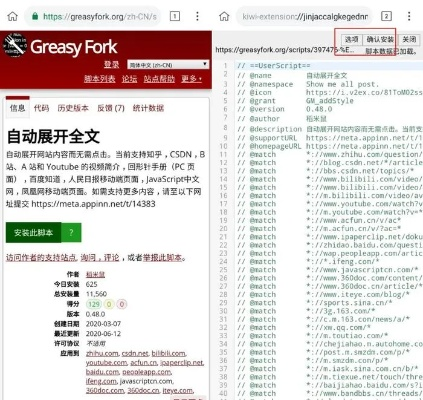Open the youtube.com applies-to link

(x=106, y=363)
